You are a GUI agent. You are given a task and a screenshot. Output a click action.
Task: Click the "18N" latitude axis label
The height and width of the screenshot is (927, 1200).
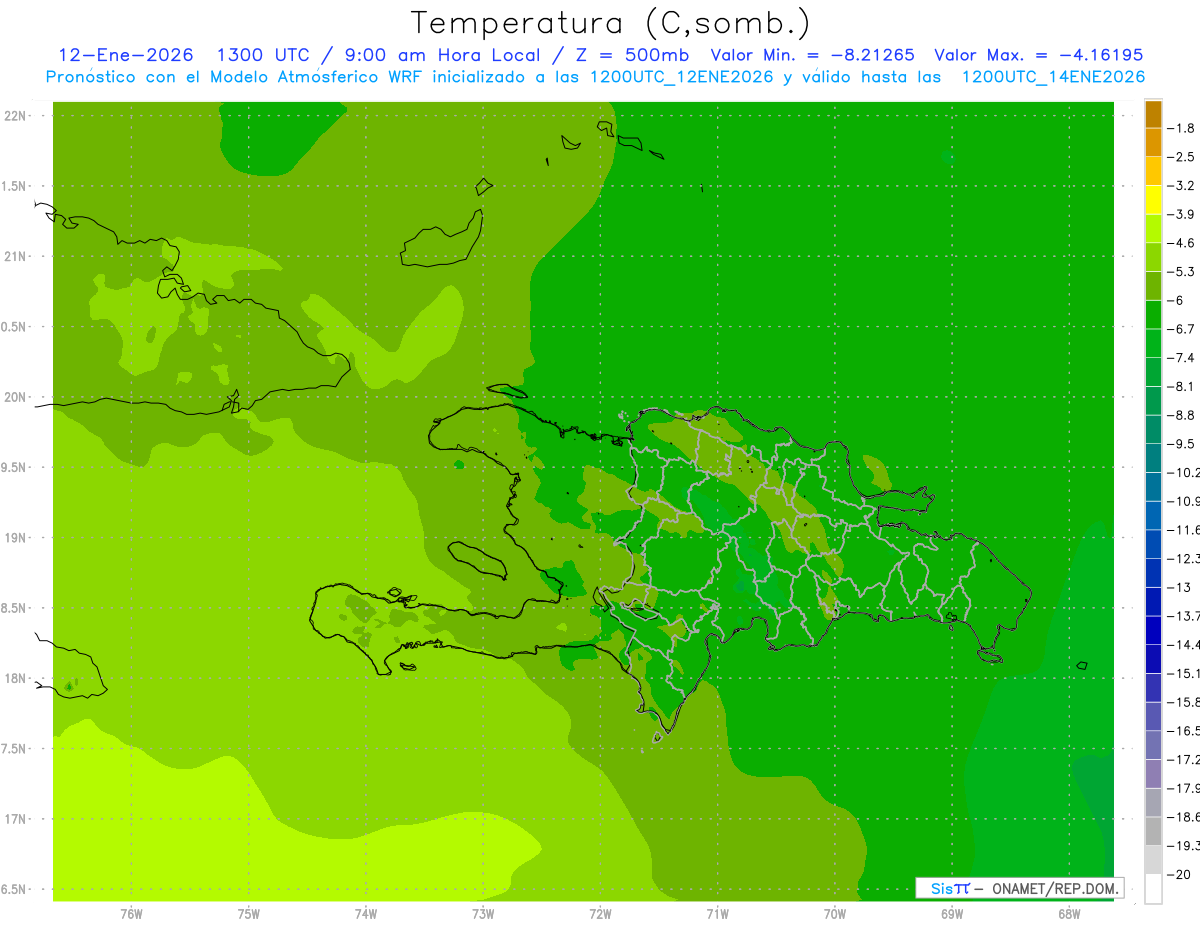click(x=16, y=679)
